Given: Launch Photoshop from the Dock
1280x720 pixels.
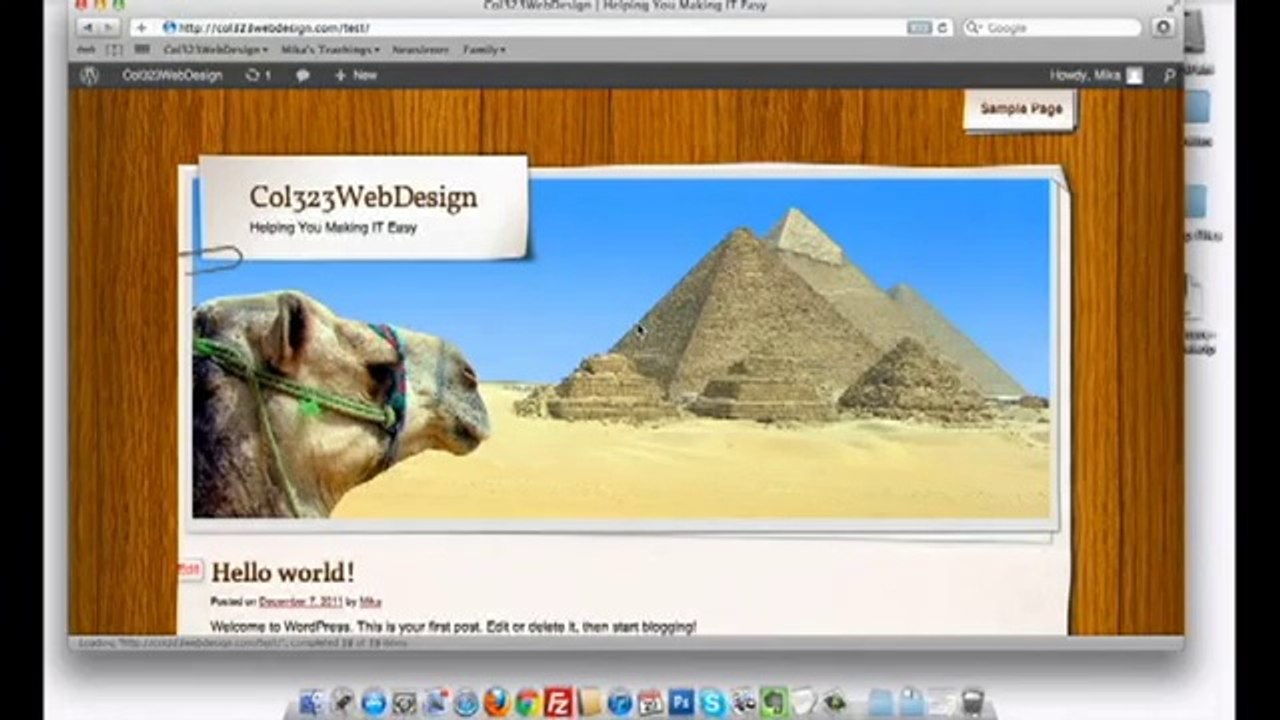Looking at the screenshot, I should [x=682, y=703].
